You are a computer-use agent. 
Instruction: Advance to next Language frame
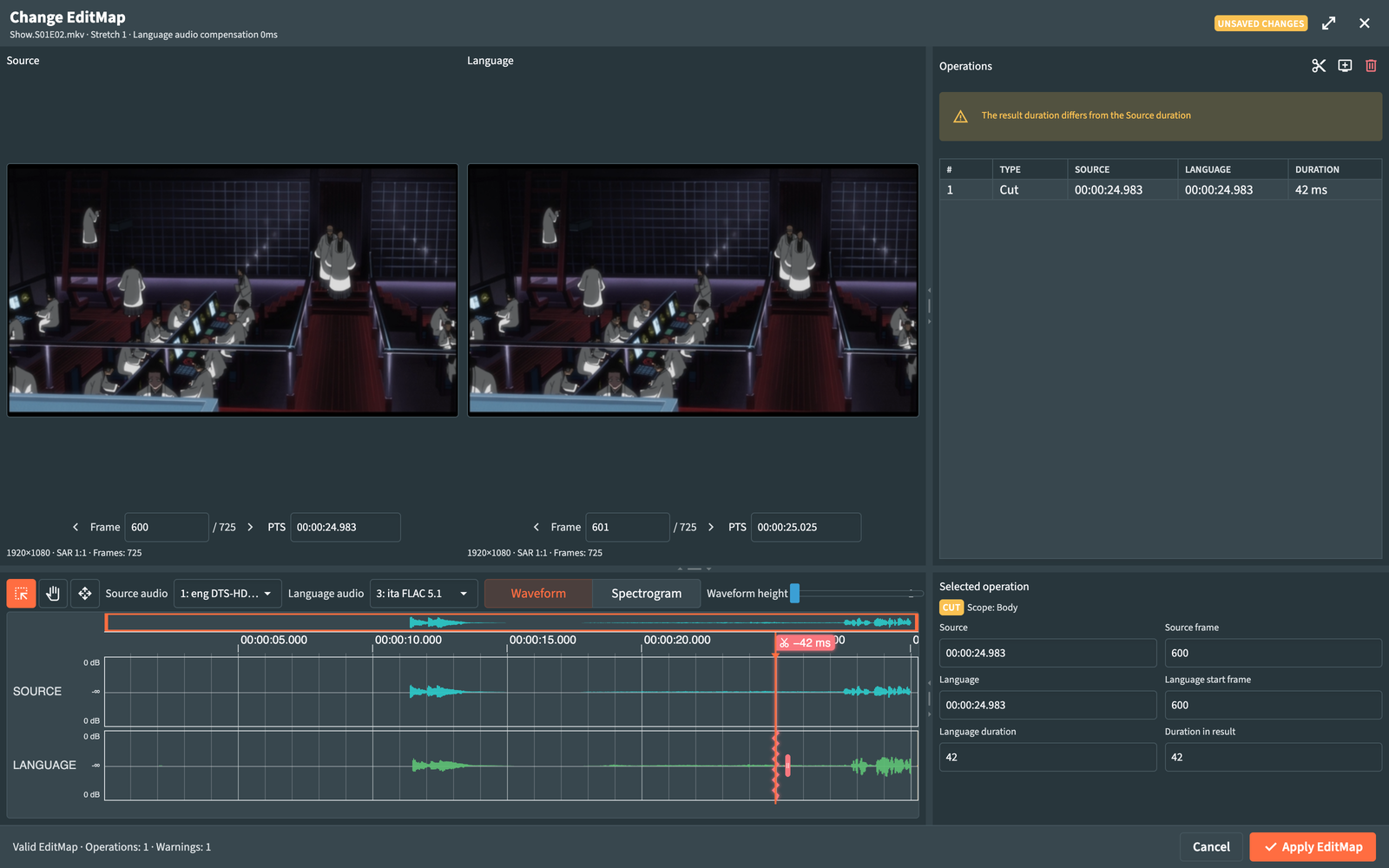pyautogui.click(x=711, y=527)
